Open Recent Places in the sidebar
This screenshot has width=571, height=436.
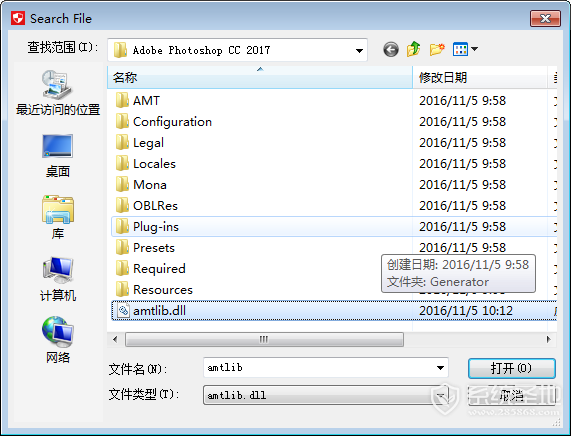tap(58, 93)
